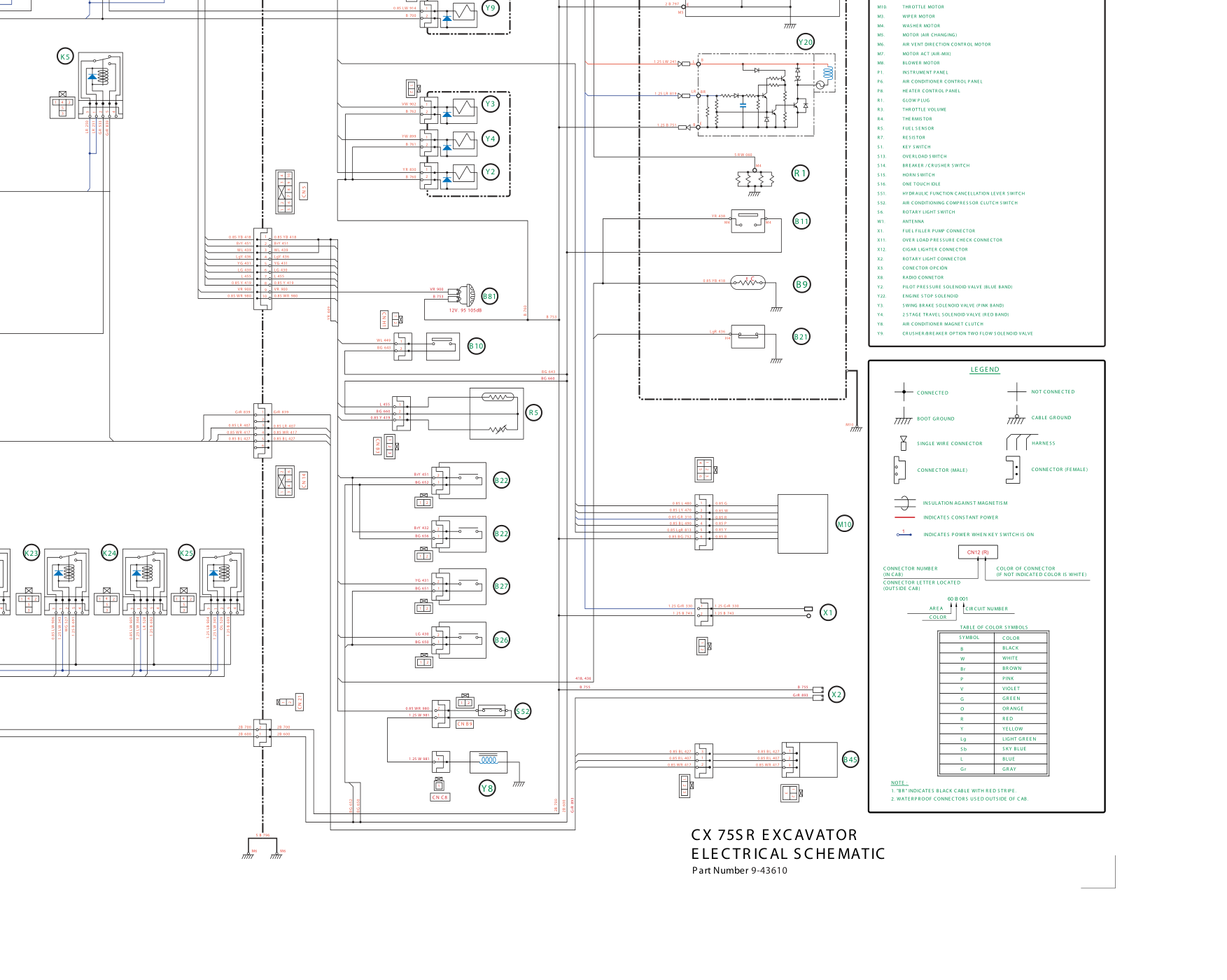Click 'ONE TOUCH IDLE' component list entry

pyautogui.click(x=921, y=184)
